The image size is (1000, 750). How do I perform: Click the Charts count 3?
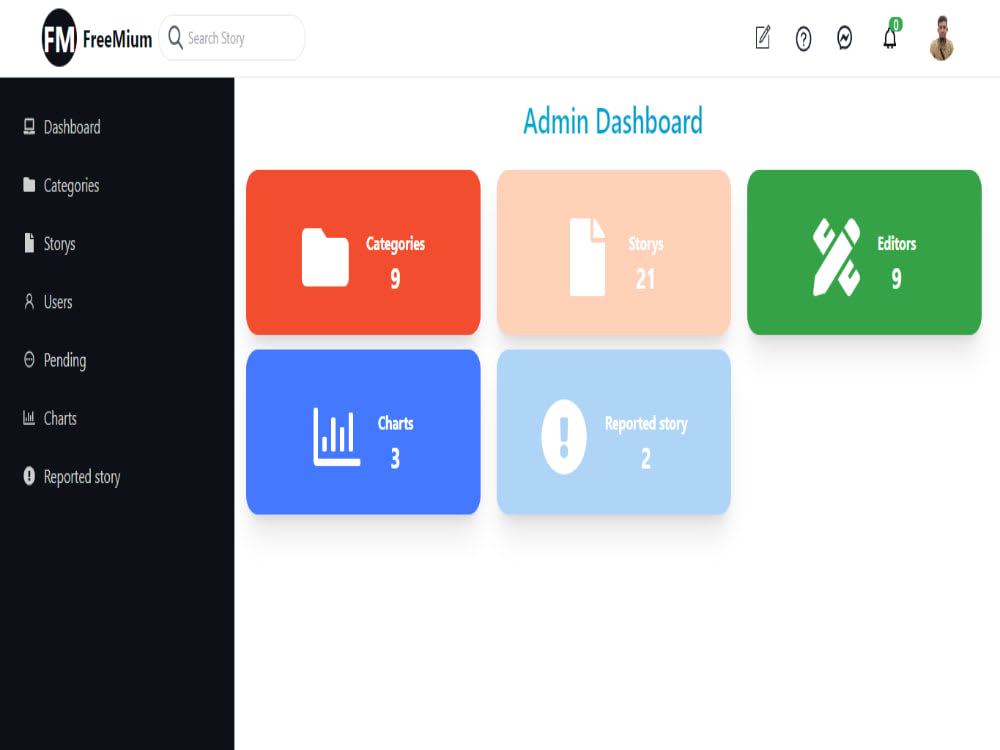point(395,459)
